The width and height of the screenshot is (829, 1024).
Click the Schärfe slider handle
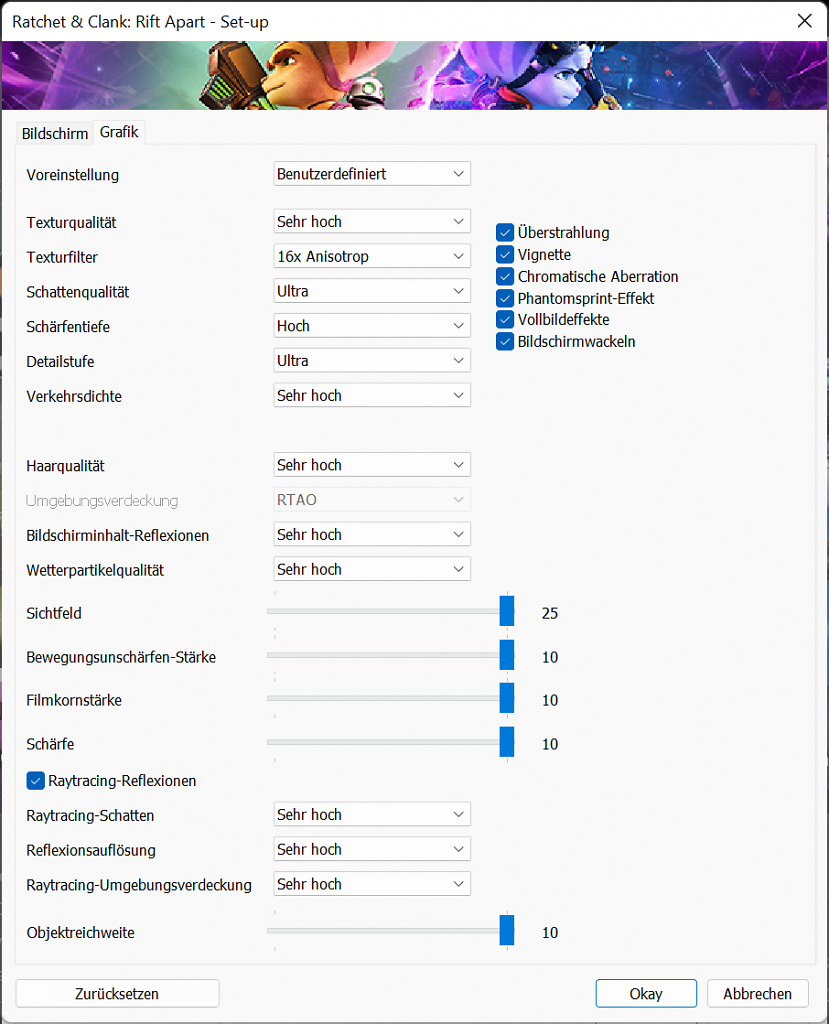pos(507,741)
